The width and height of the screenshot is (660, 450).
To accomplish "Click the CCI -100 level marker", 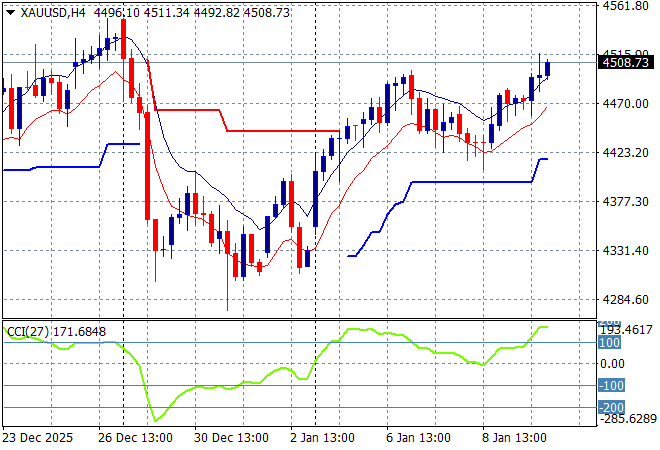I will (610, 386).
